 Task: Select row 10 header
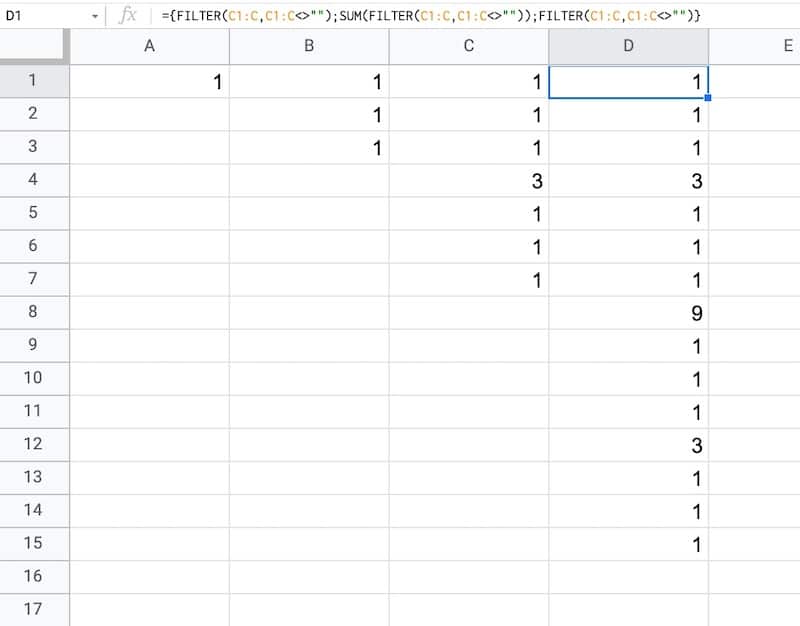pyautogui.click(x=34, y=379)
